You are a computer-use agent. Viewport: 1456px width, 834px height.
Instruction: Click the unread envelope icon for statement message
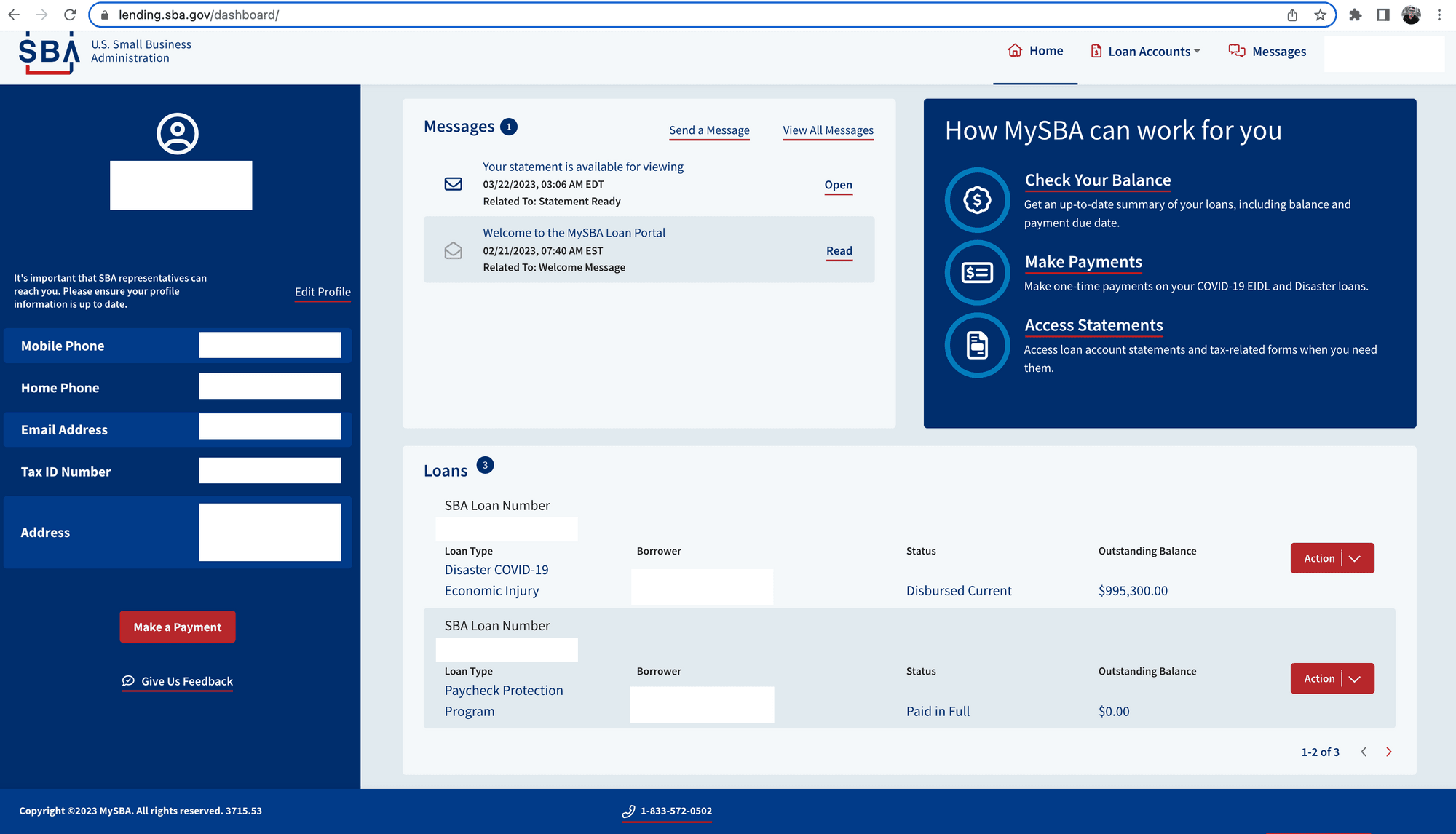tap(453, 184)
